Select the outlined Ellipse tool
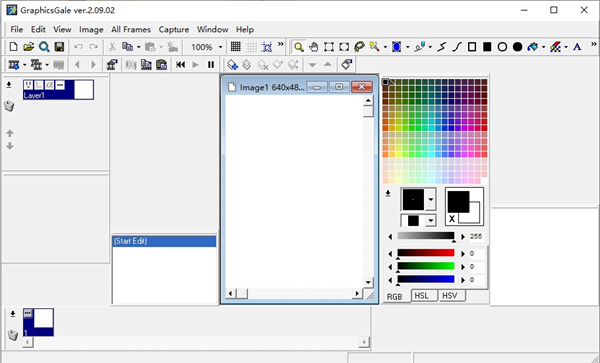600x363 pixels. (x=502, y=47)
